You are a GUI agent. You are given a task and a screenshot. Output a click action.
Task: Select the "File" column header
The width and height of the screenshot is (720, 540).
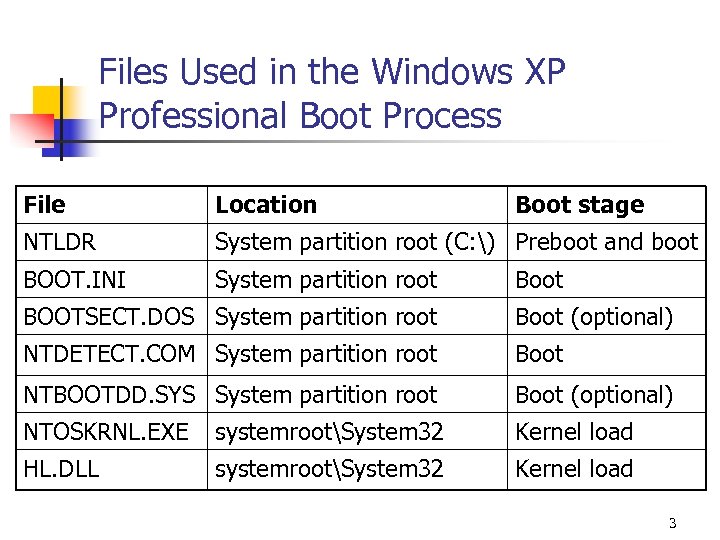click(44, 205)
